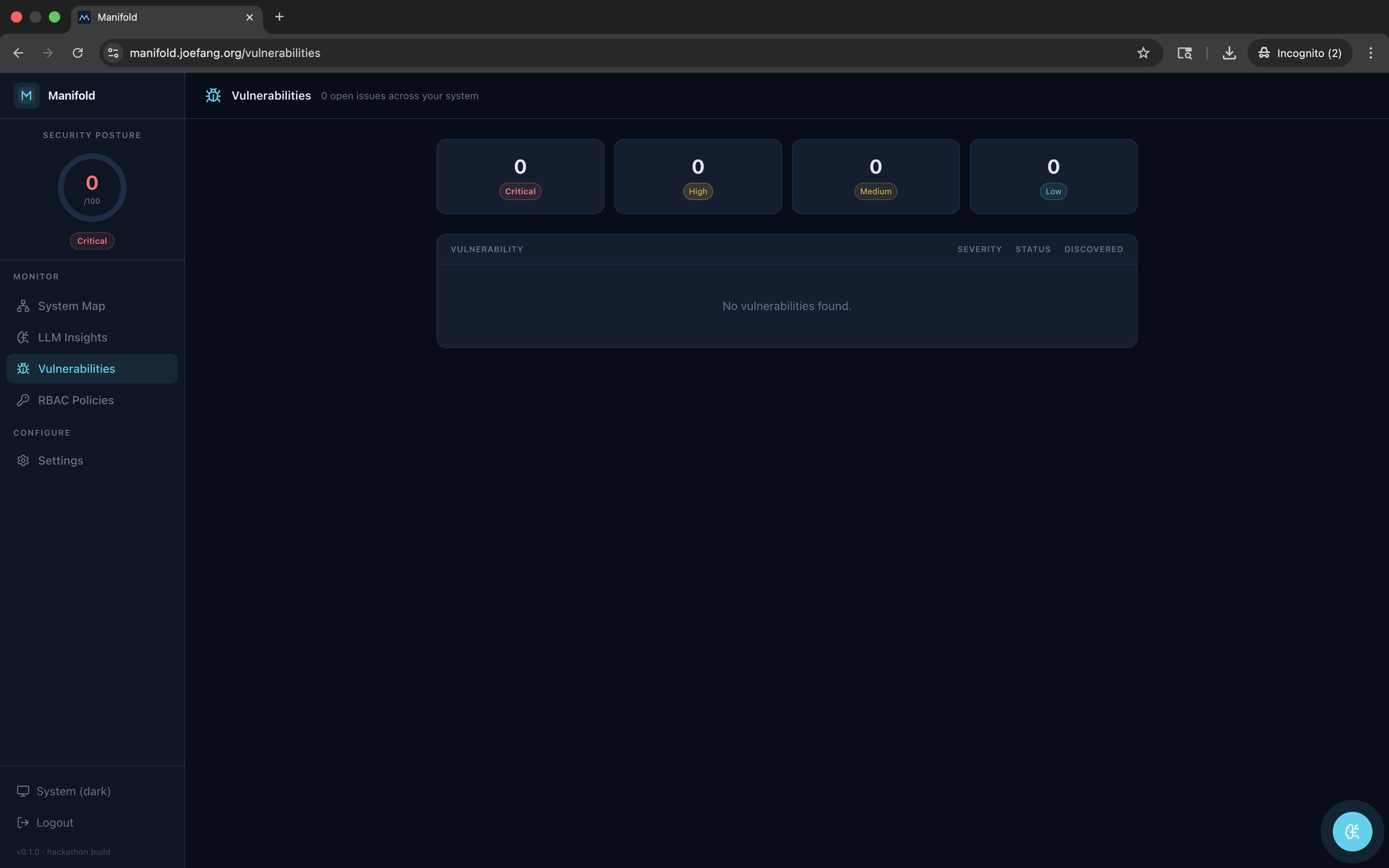Click the Low severity badge

pyautogui.click(x=1052, y=192)
